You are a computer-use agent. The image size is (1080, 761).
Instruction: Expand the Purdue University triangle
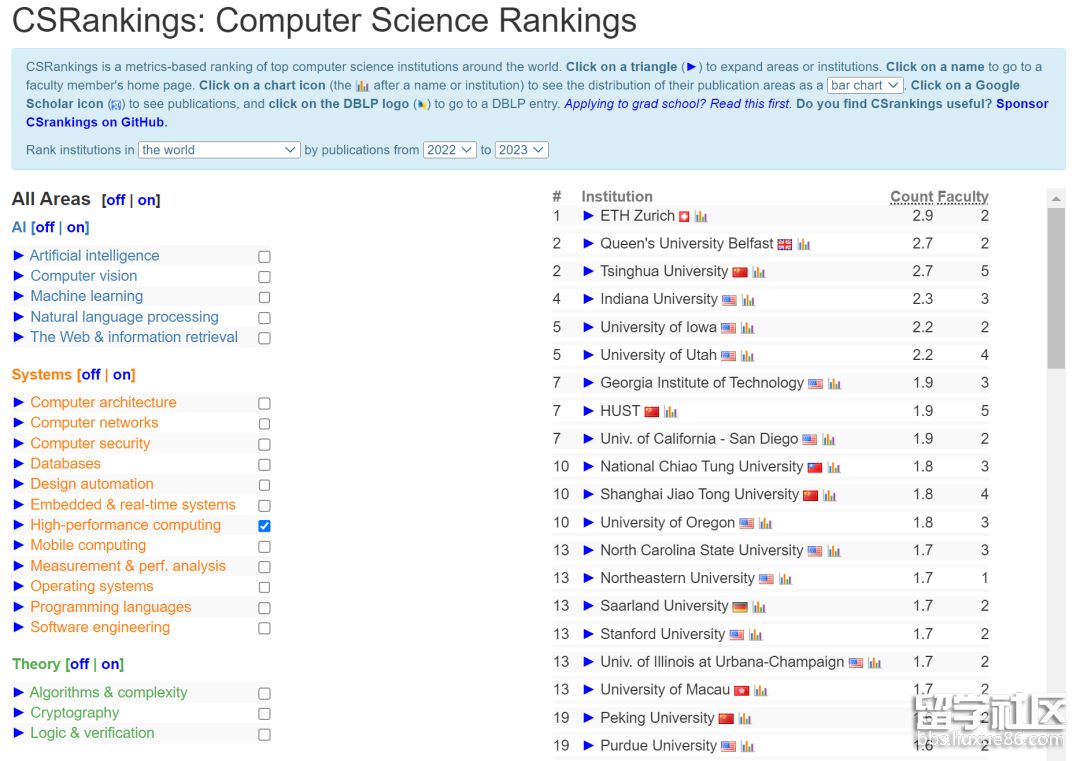click(x=588, y=745)
